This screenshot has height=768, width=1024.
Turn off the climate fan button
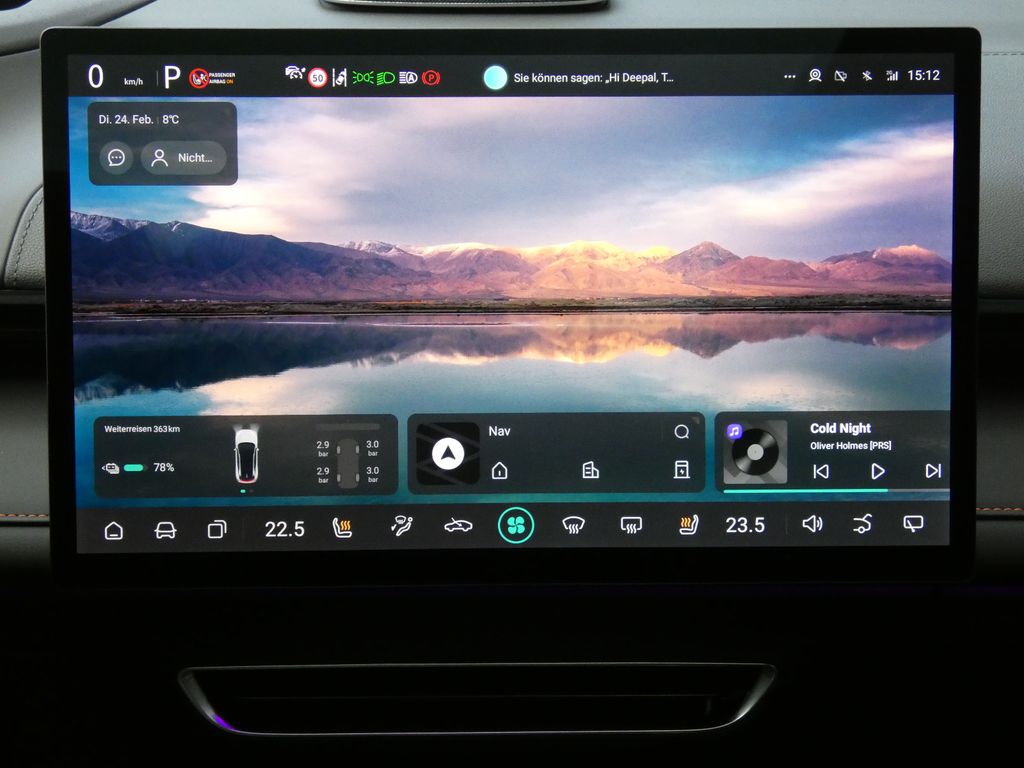(516, 526)
